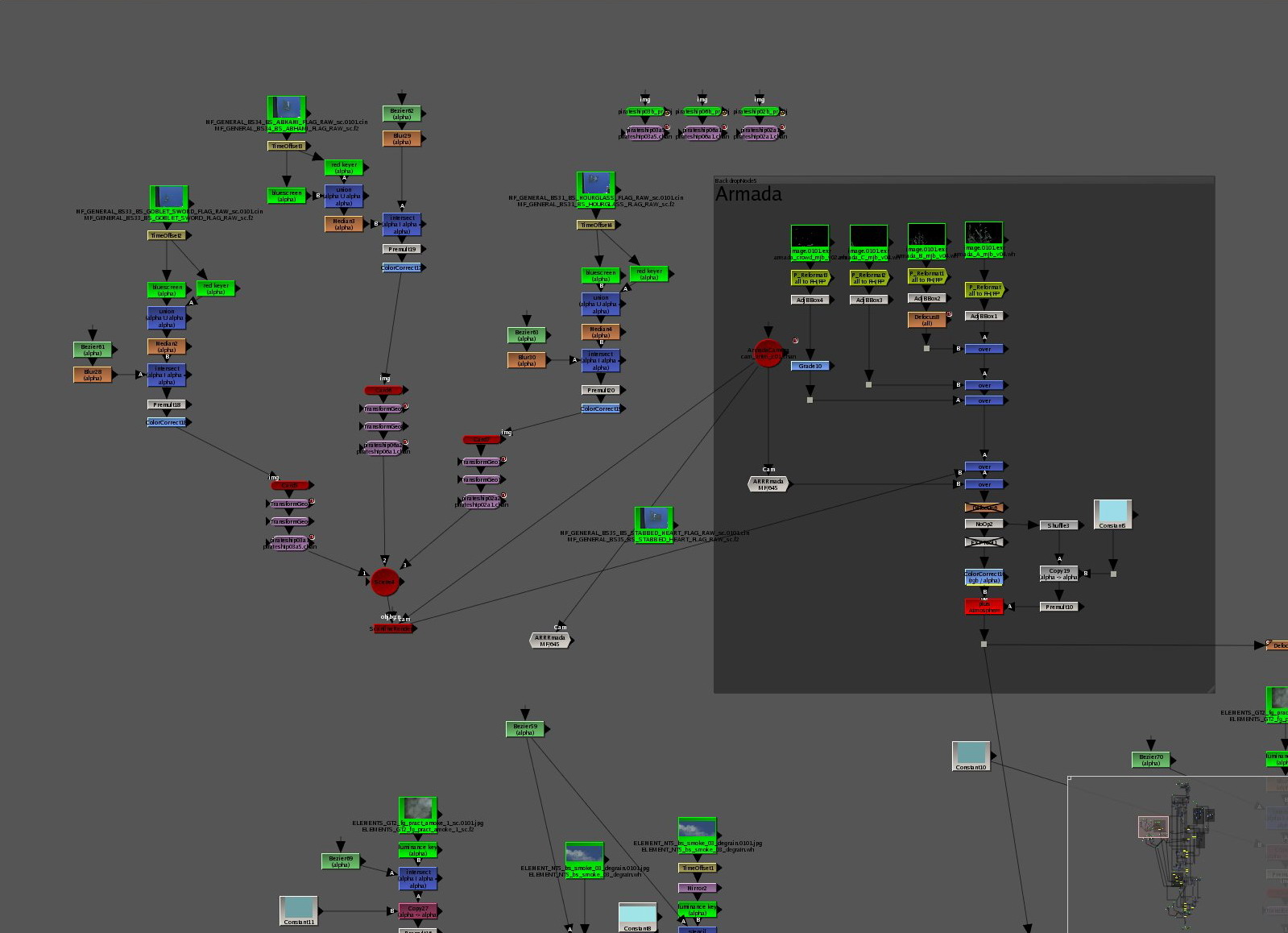Select the armada_crowd read node thumbnail
This screenshot has width=1288, height=933.
(x=810, y=237)
